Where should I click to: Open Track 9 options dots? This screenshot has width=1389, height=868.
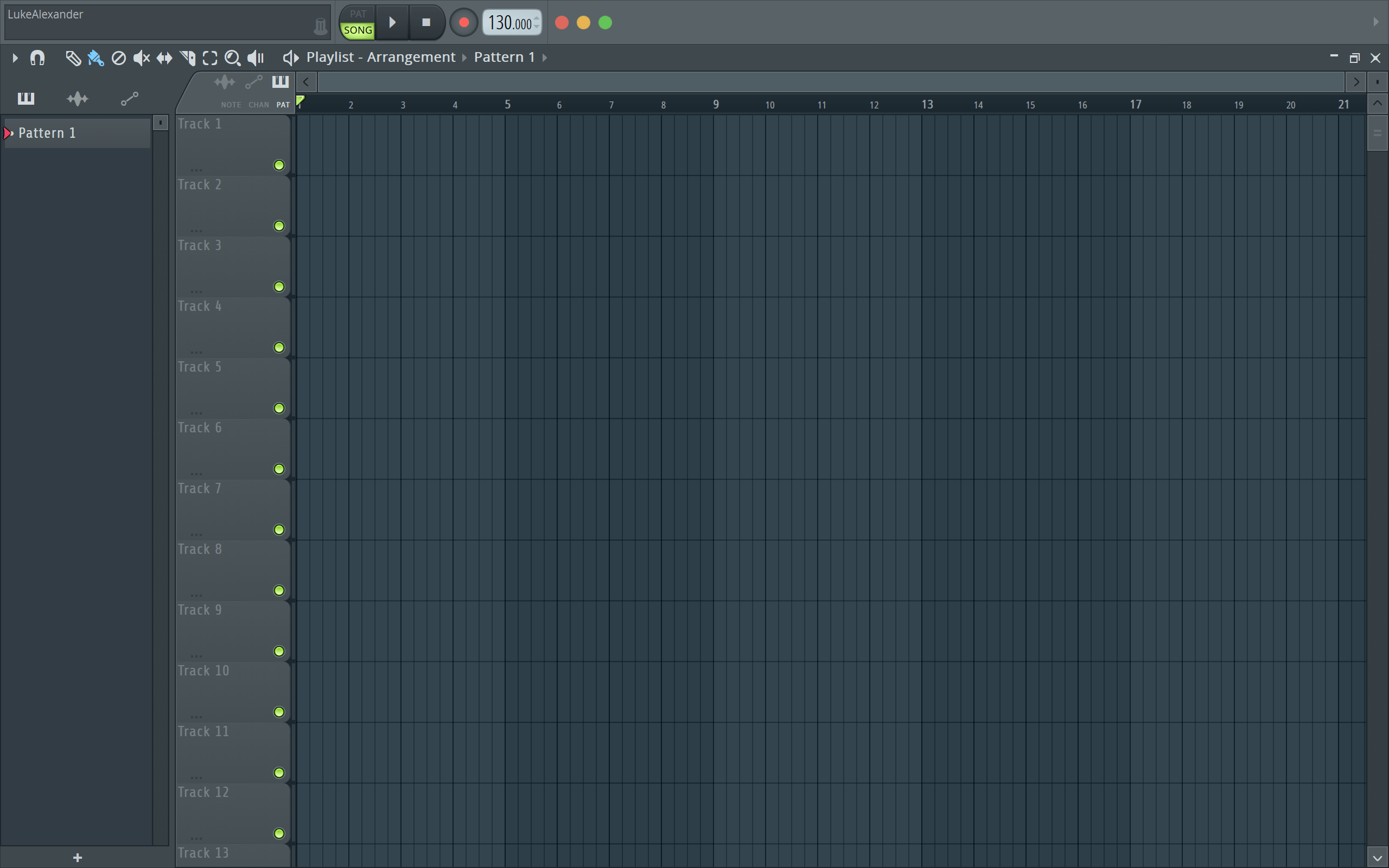(x=196, y=656)
